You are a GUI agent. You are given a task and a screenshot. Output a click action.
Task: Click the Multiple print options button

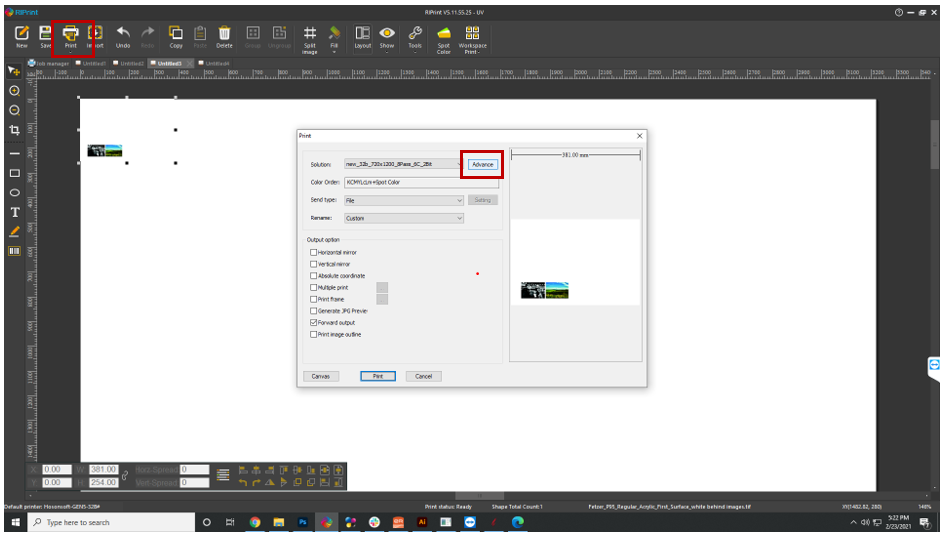coord(382,287)
